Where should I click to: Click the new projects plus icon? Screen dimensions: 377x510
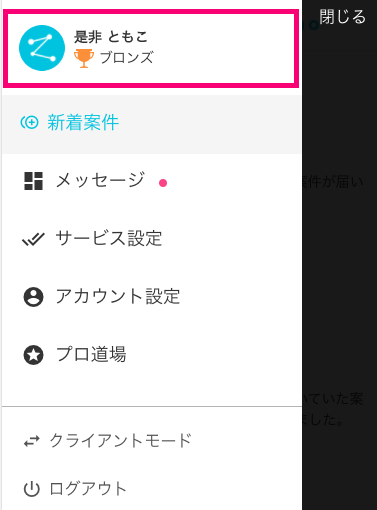click(30, 122)
